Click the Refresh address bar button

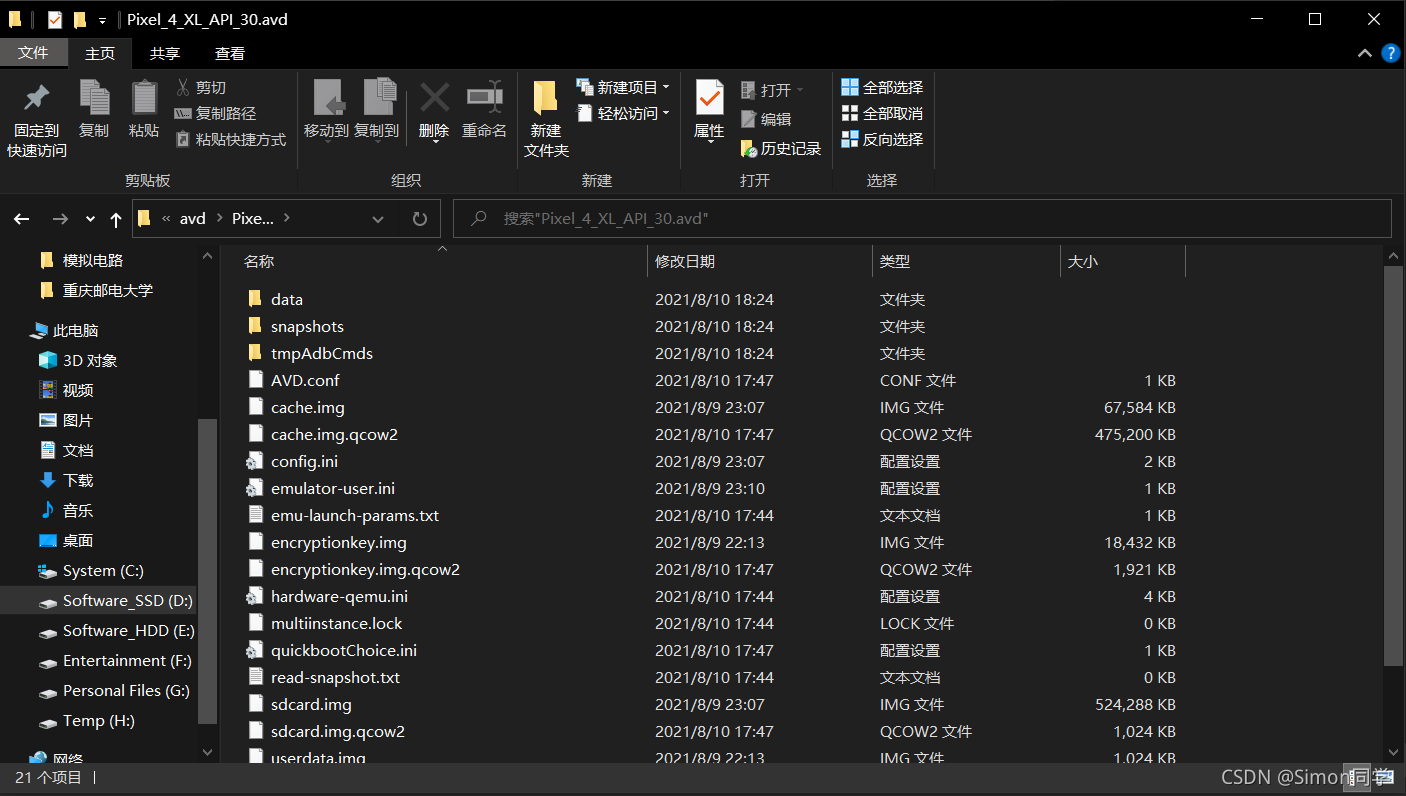coord(420,219)
